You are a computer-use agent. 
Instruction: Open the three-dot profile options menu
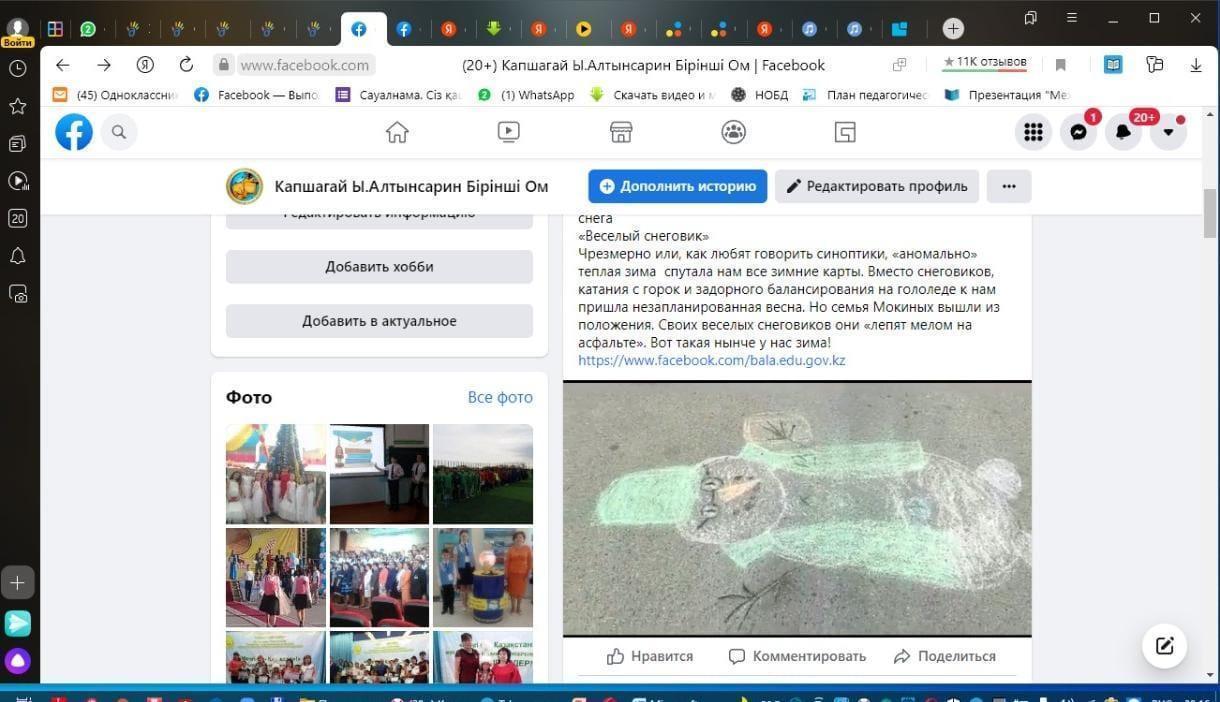pyautogui.click(x=1008, y=186)
